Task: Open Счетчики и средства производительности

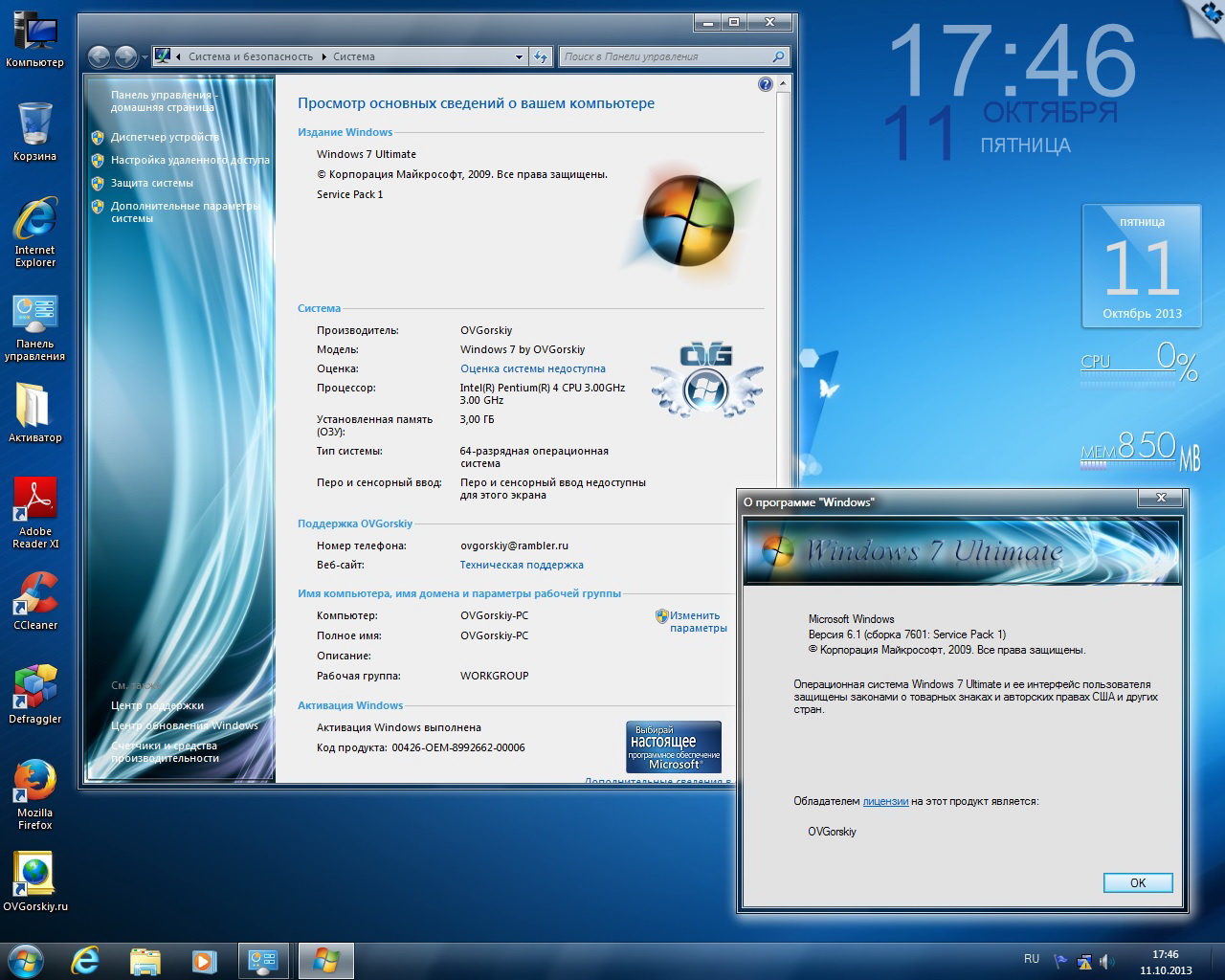Action: pos(165,751)
